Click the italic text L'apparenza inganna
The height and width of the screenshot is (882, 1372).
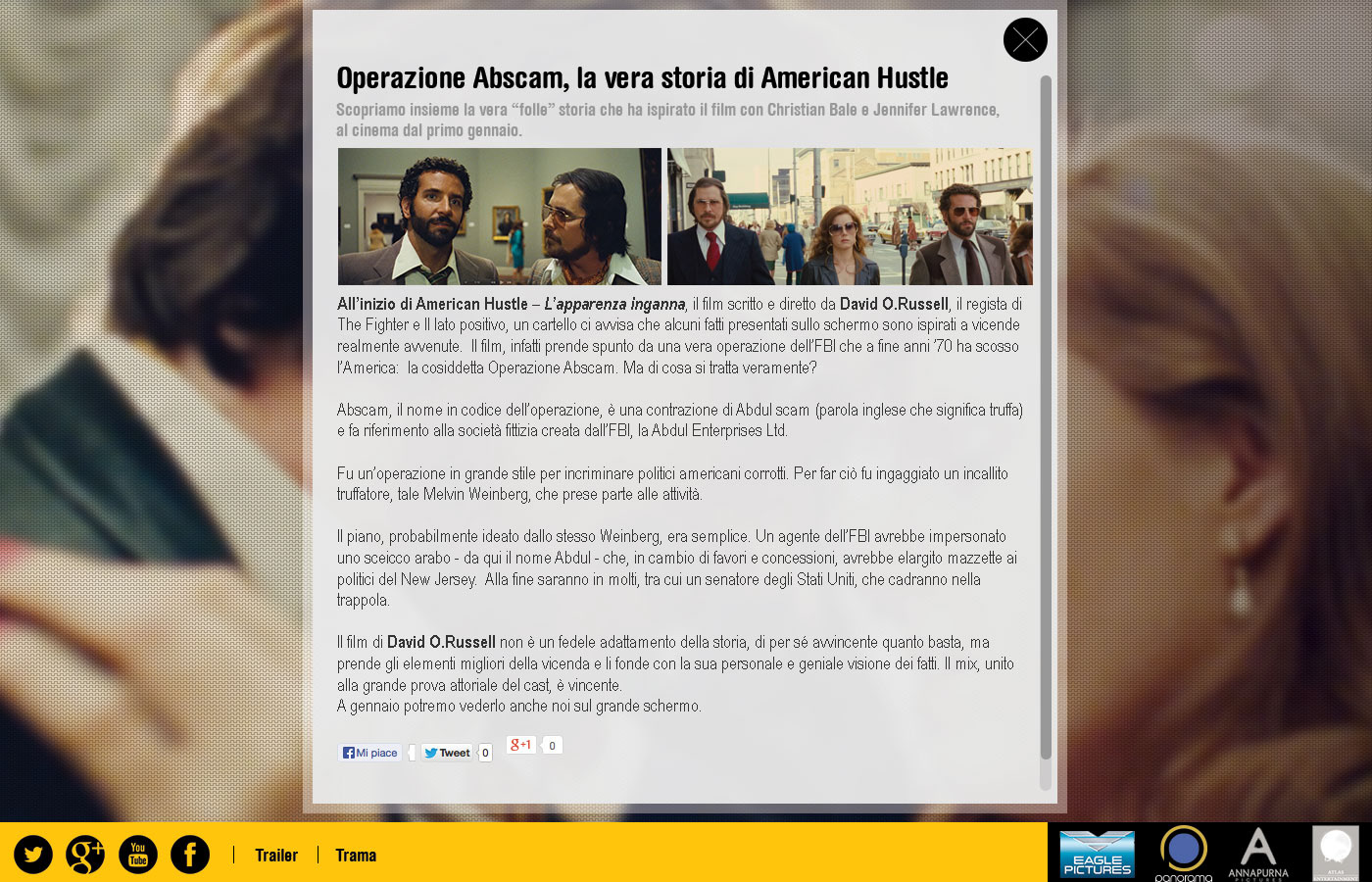614,304
